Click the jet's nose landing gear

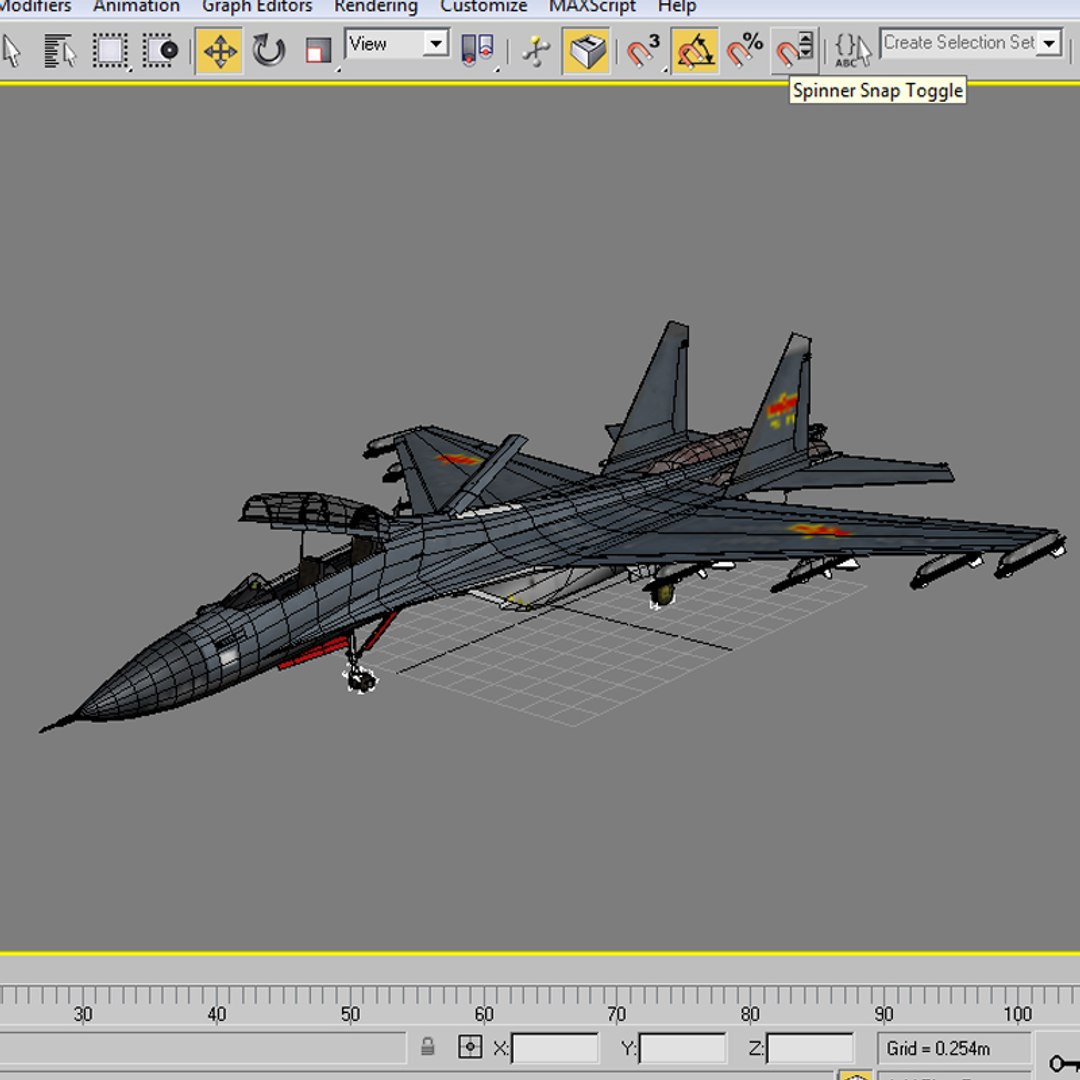pyautogui.click(x=360, y=665)
